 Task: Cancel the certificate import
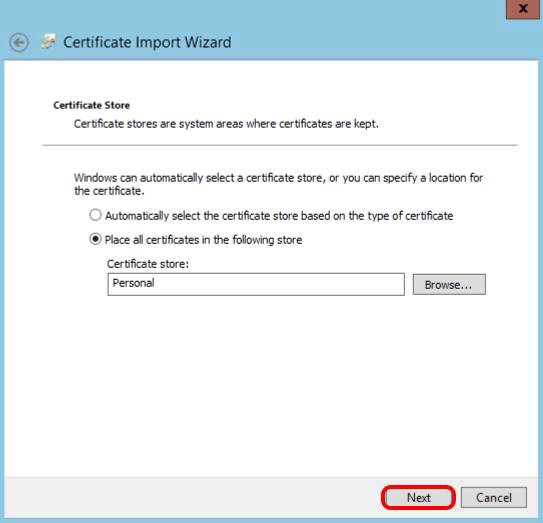tap(493, 497)
